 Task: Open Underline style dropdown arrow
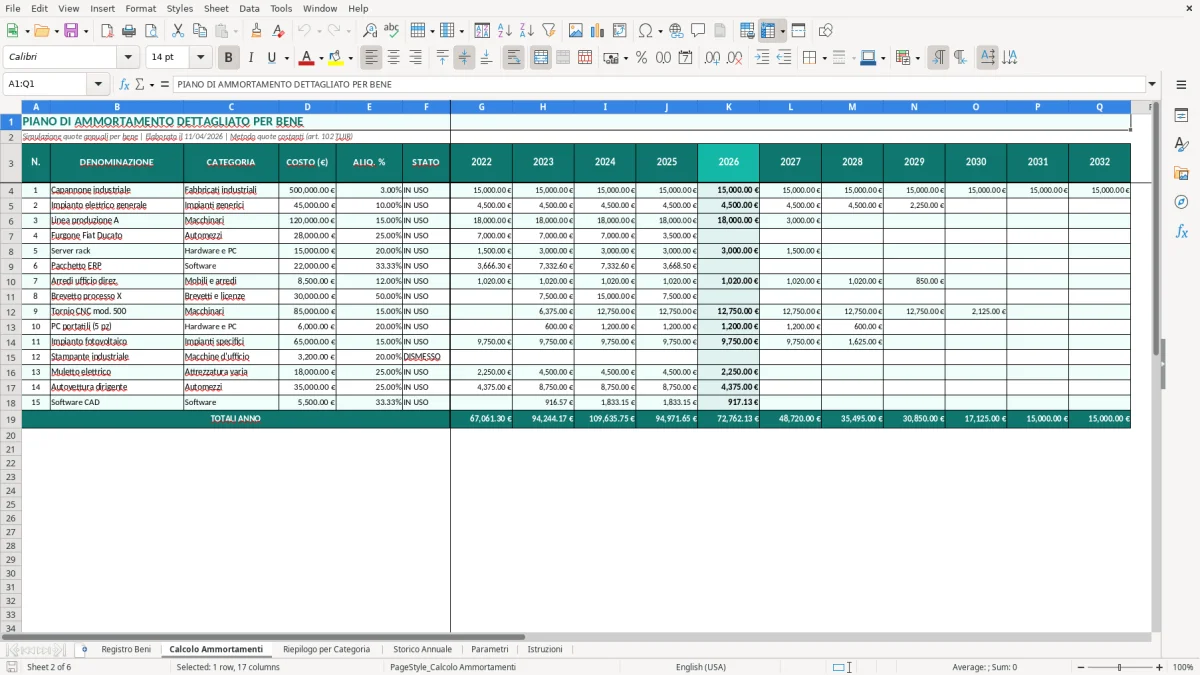tap(285, 58)
